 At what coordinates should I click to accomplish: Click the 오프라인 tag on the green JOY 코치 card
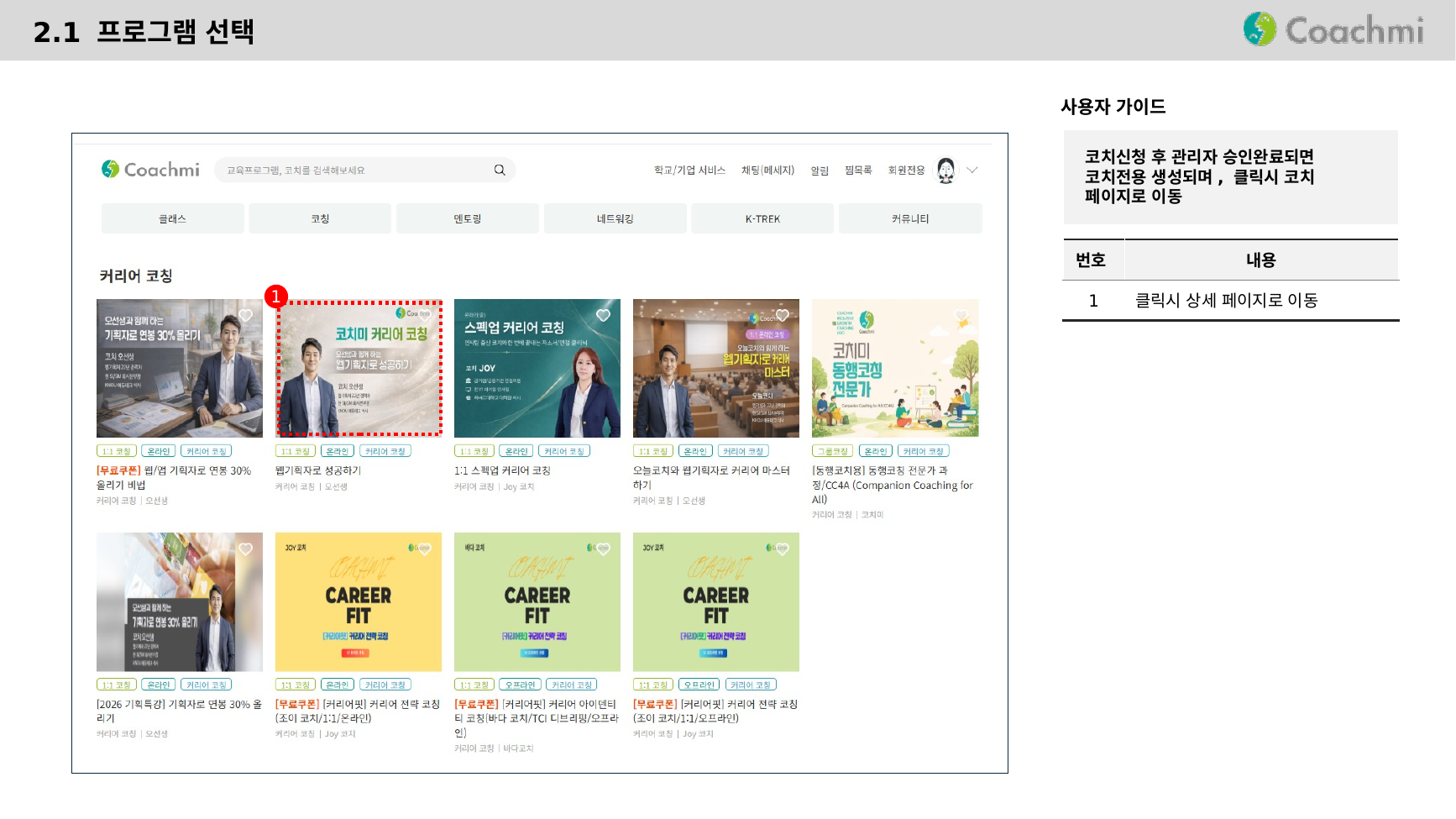pyautogui.click(x=699, y=685)
